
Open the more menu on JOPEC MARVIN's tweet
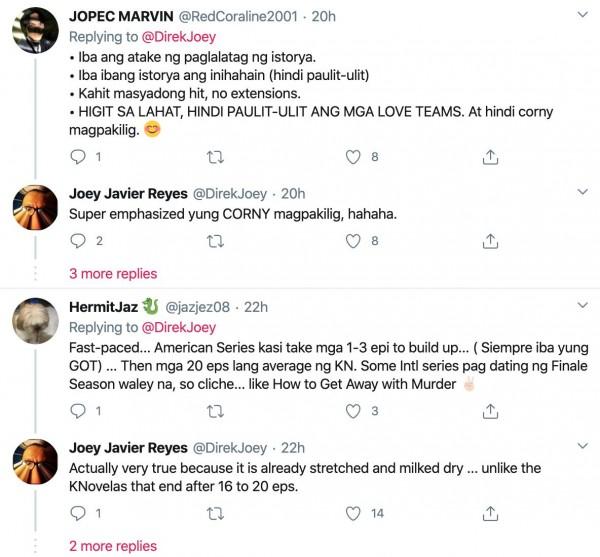(x=584, y=16)
